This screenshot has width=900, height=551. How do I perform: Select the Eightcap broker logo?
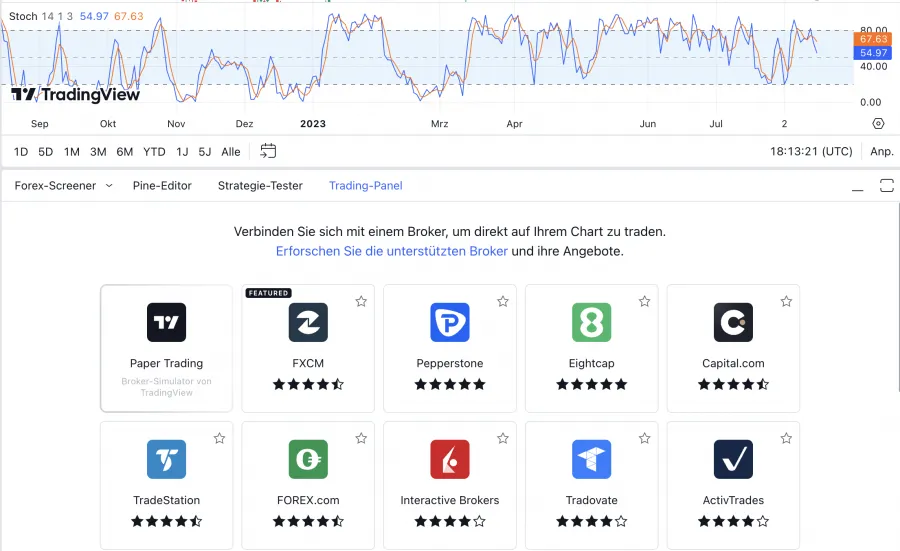[x=591, y=323]
